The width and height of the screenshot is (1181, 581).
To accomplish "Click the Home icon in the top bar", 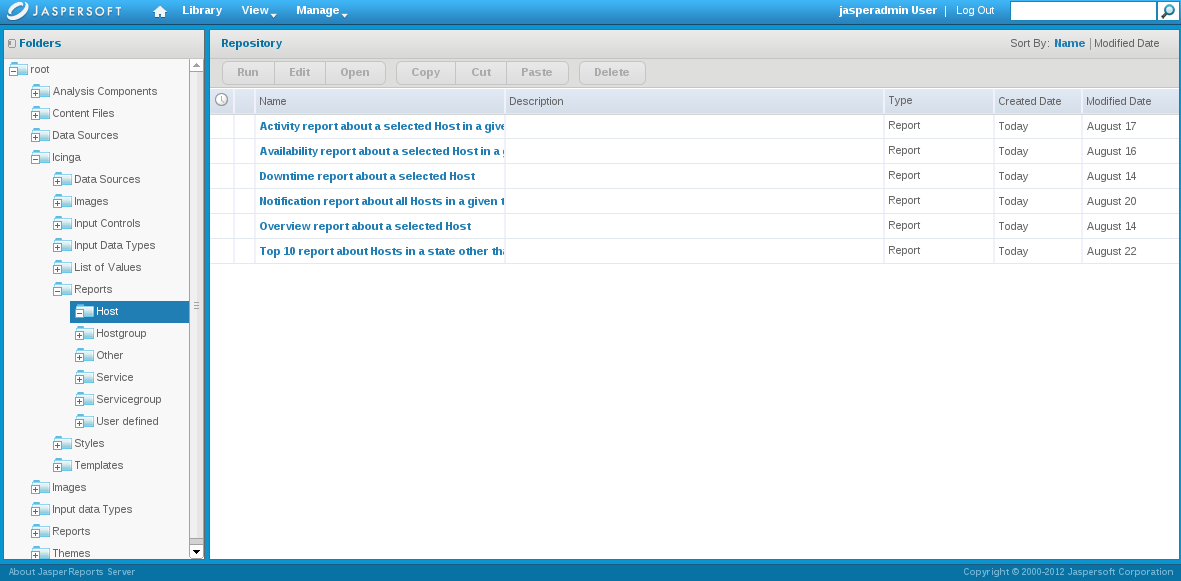I will point(159,11).
